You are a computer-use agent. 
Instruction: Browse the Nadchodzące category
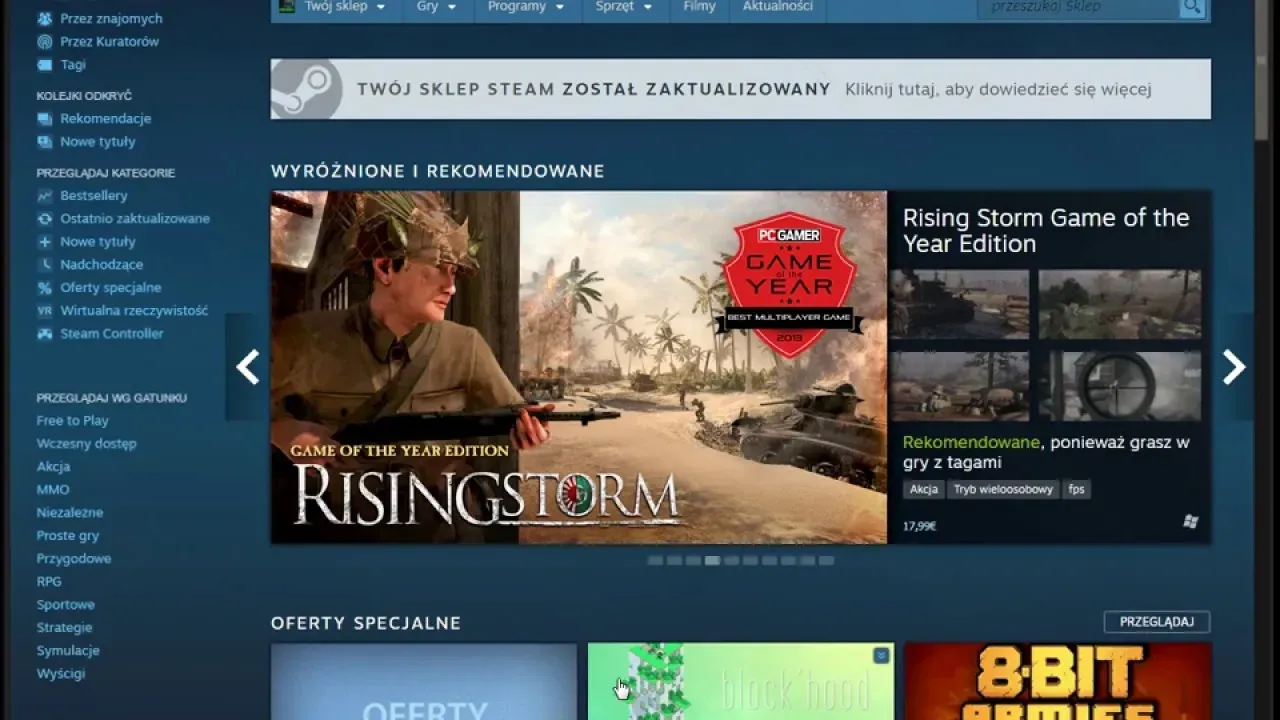pyautogui.click(x=101, y=265)
